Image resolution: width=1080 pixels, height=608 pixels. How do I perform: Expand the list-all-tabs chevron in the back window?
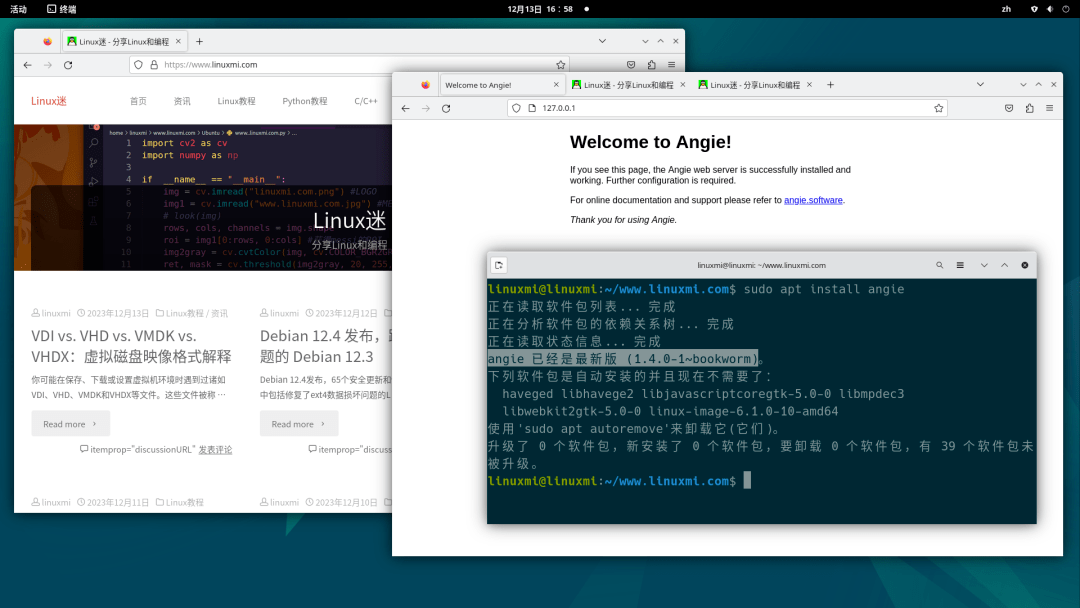[x=601, y=41]
